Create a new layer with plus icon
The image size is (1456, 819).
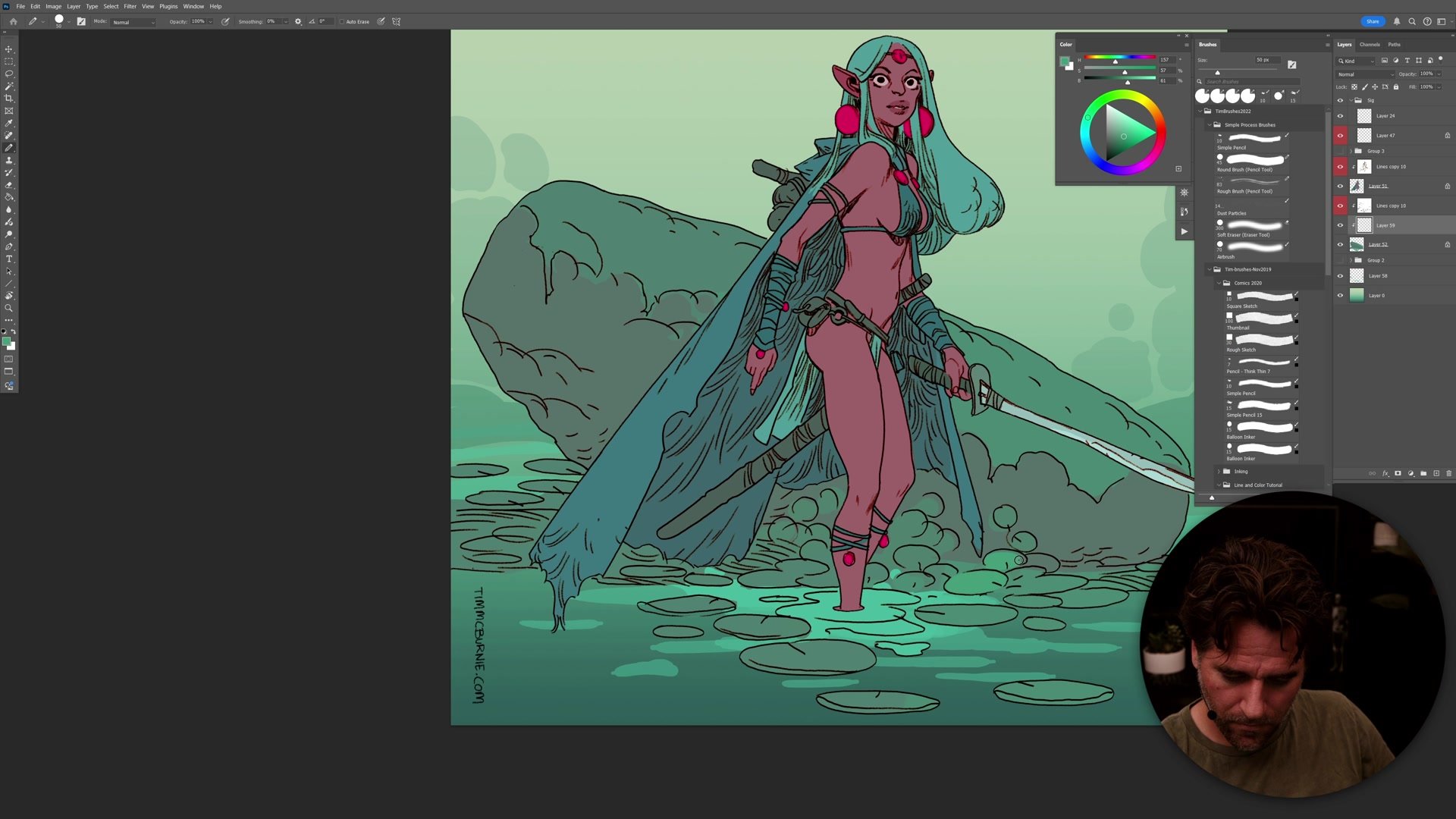[x=1436, y=474]
